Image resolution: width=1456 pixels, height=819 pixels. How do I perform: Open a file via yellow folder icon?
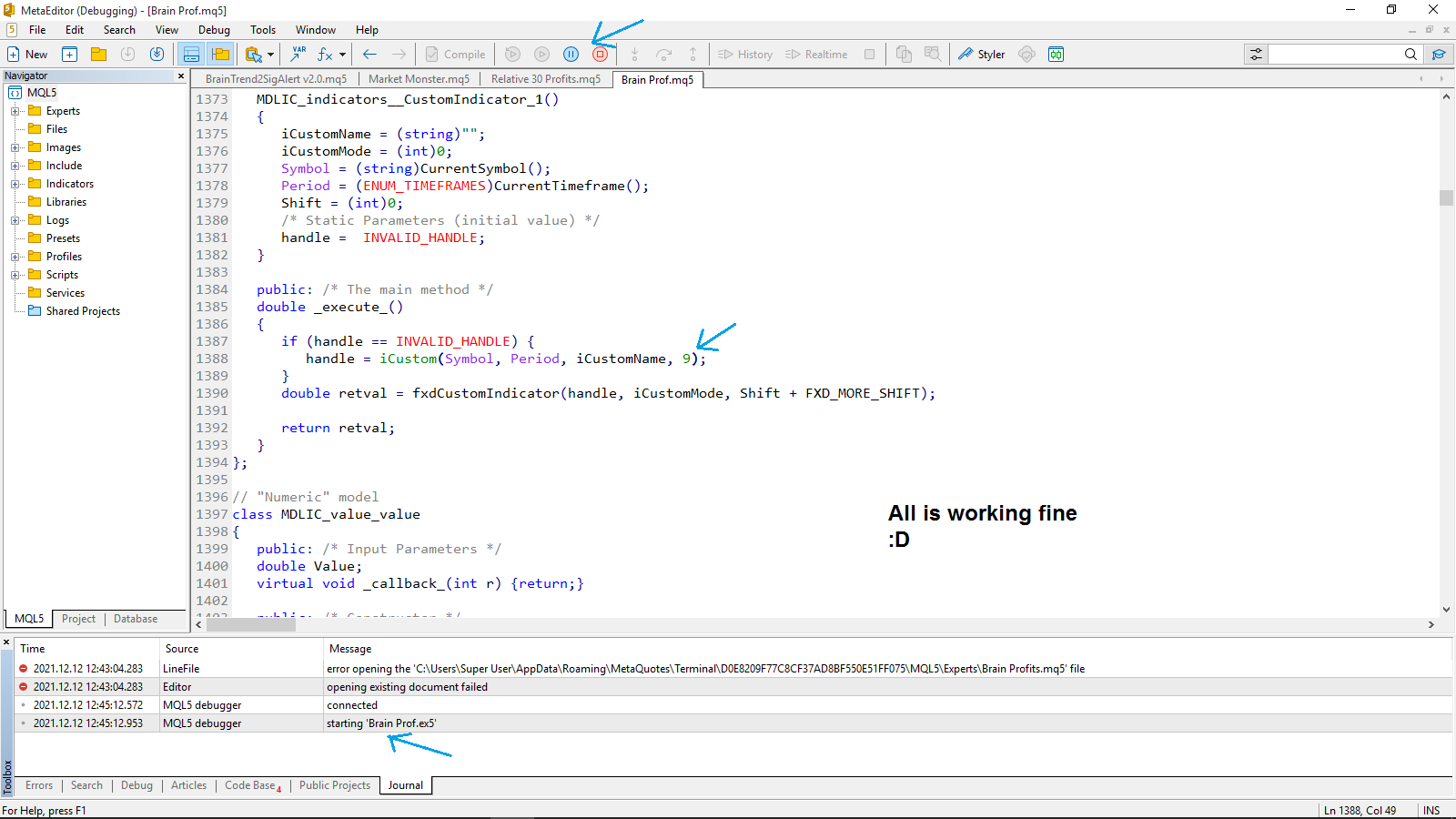(x=98, y=54)
